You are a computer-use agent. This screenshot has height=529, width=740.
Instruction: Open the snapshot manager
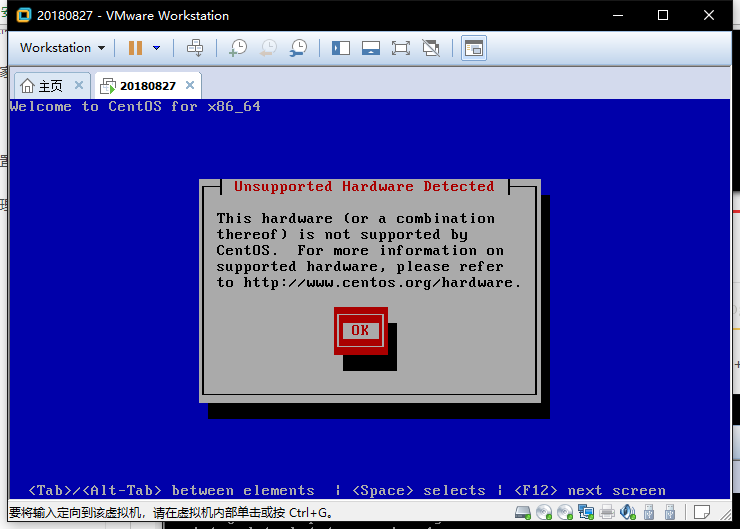[x=299, y=48]
